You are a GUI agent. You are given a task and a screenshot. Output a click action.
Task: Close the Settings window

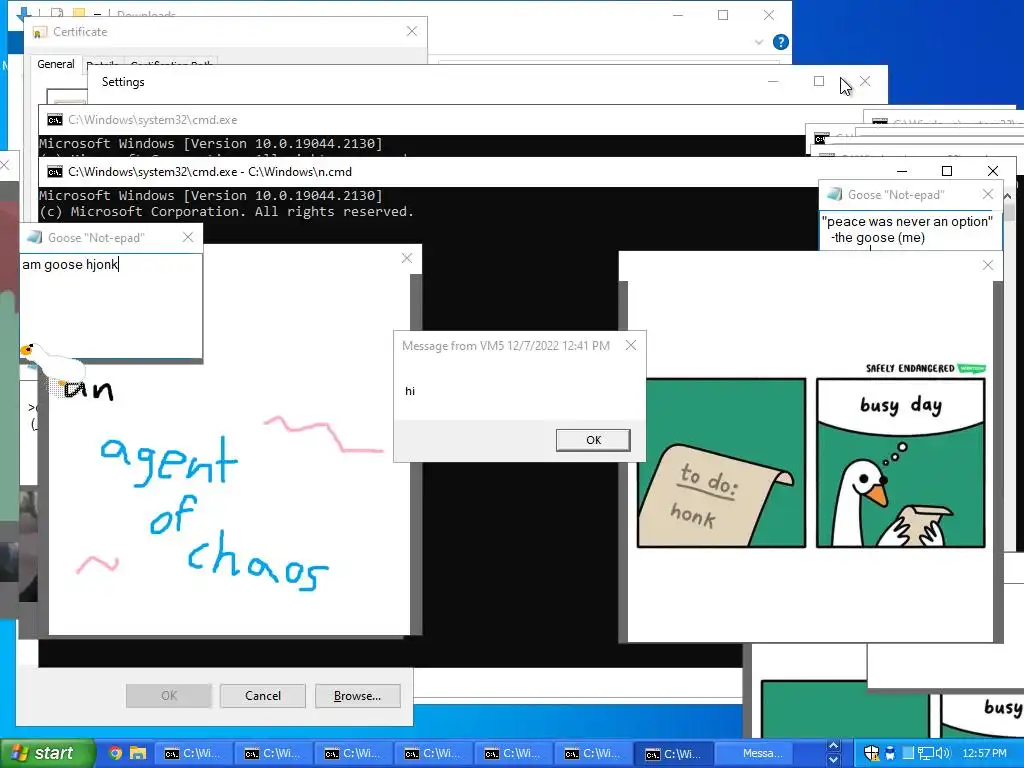[x=865, y=81]
